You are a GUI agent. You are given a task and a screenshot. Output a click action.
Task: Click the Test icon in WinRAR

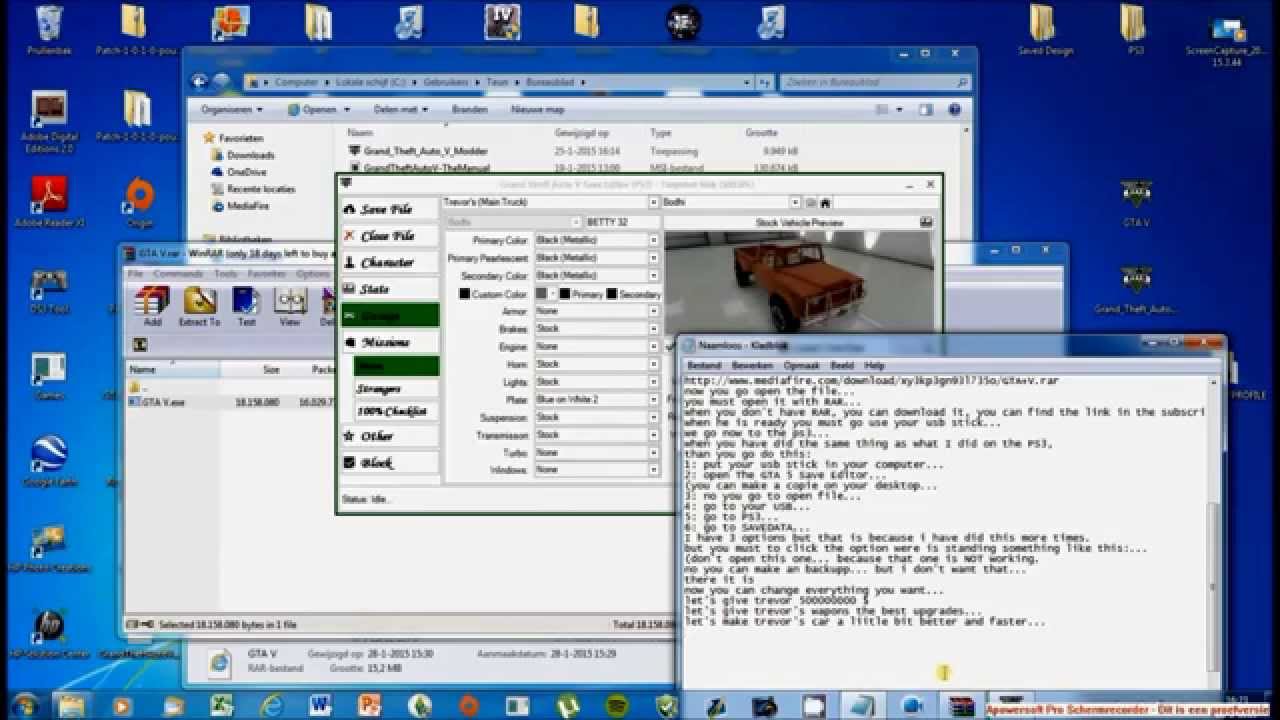(x=246, y=306)
